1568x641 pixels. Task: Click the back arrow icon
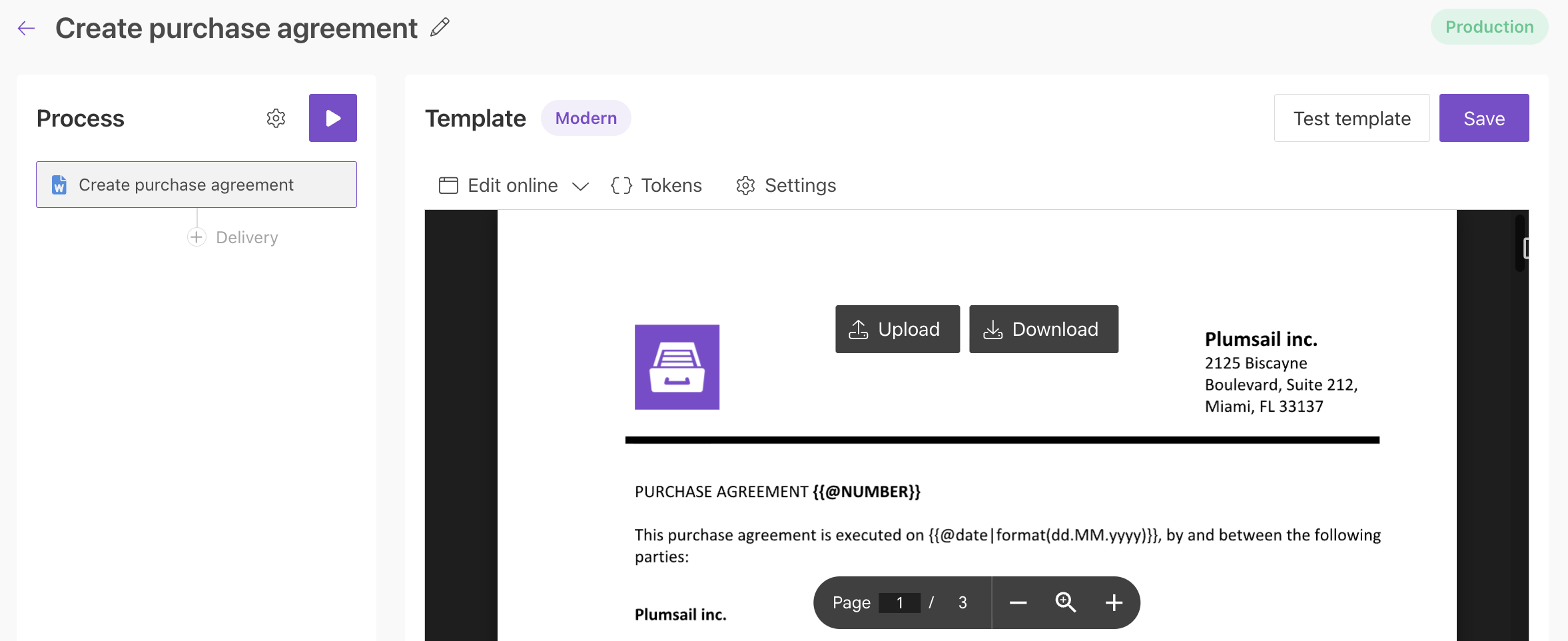coord(26,28)
